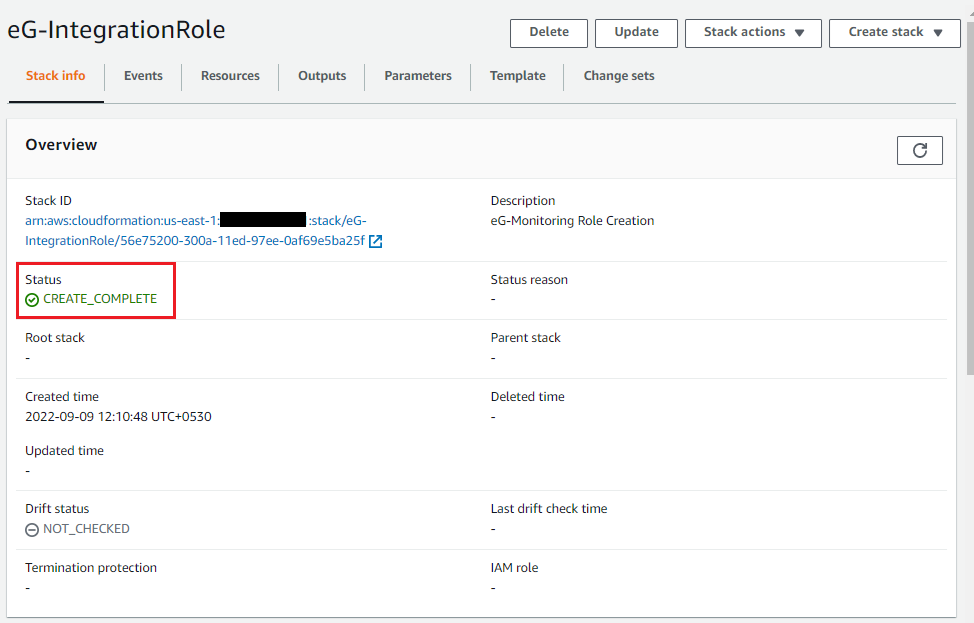Select the CREATE_COMPLETE status text
This screenshot has width=974, height=623.
[x=100, y=299]
